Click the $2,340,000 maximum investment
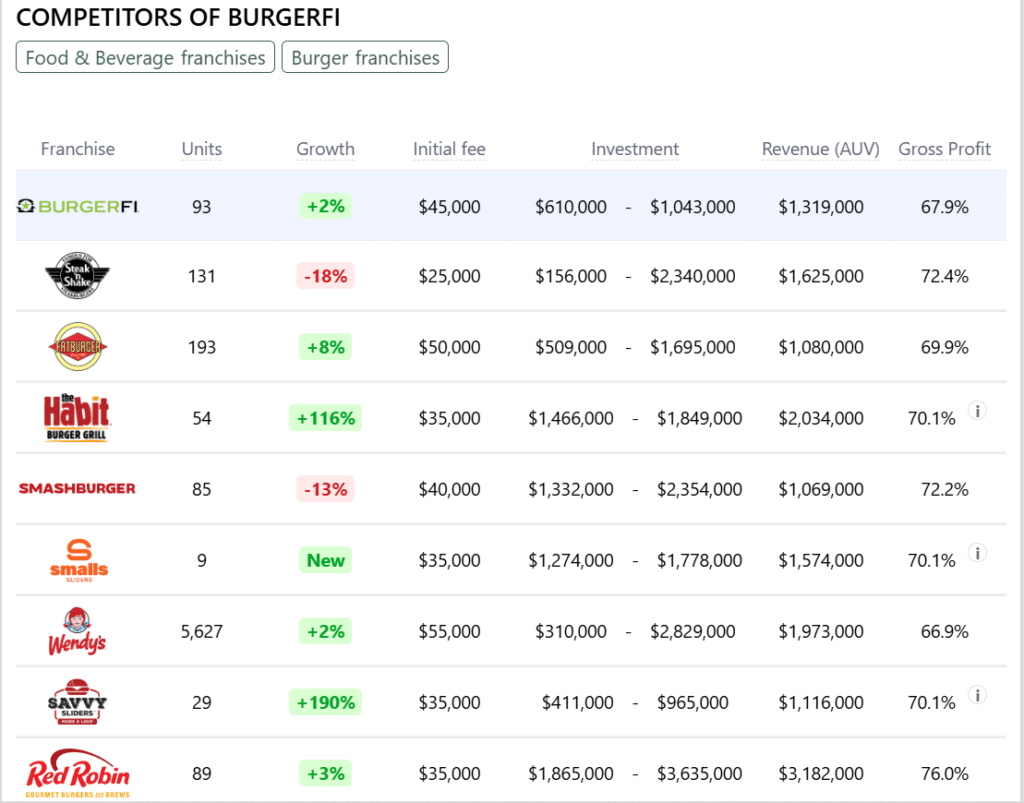1024x803 pixels. click(x=692, y=276)
